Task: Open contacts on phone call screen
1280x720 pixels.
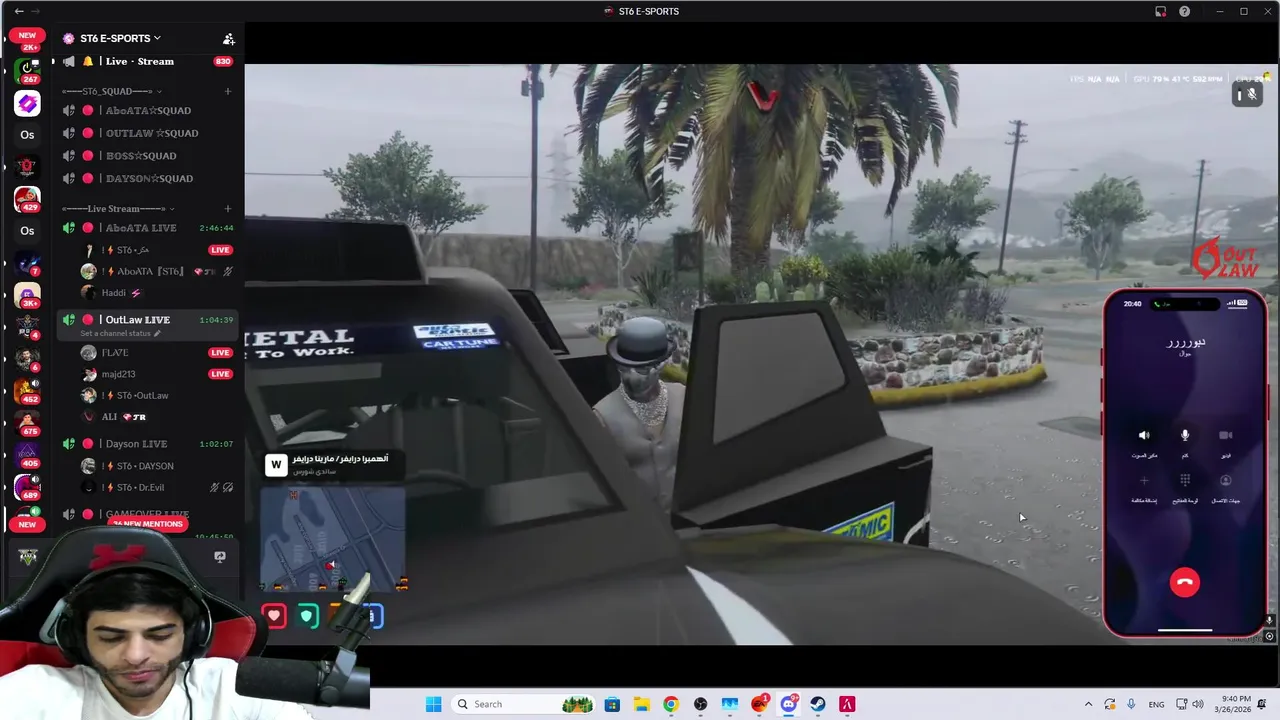Action: 1226,481
